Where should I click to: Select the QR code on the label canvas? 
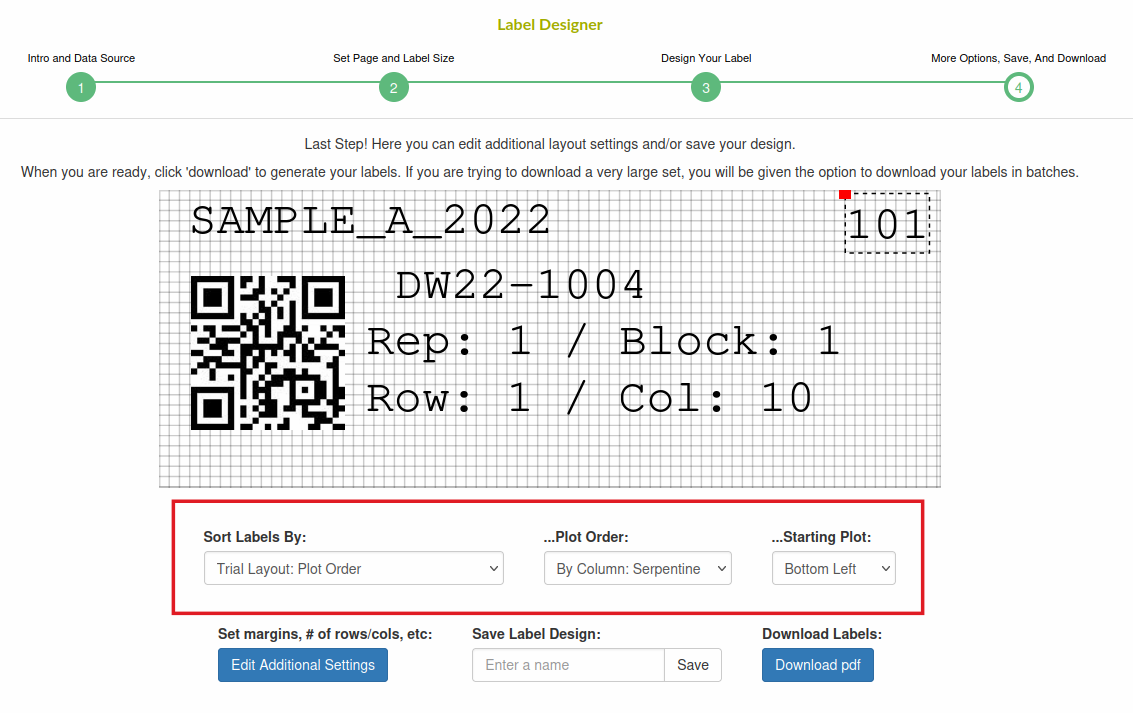[267, 353]
